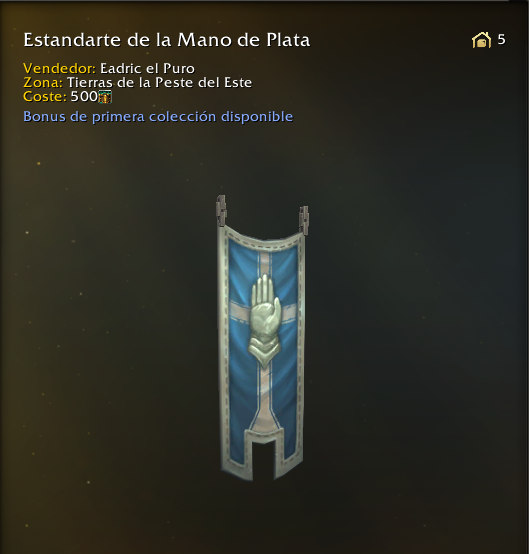Click the yellow Zona label
This screenshot has width=529, height=554.
[x=43, y=82]
